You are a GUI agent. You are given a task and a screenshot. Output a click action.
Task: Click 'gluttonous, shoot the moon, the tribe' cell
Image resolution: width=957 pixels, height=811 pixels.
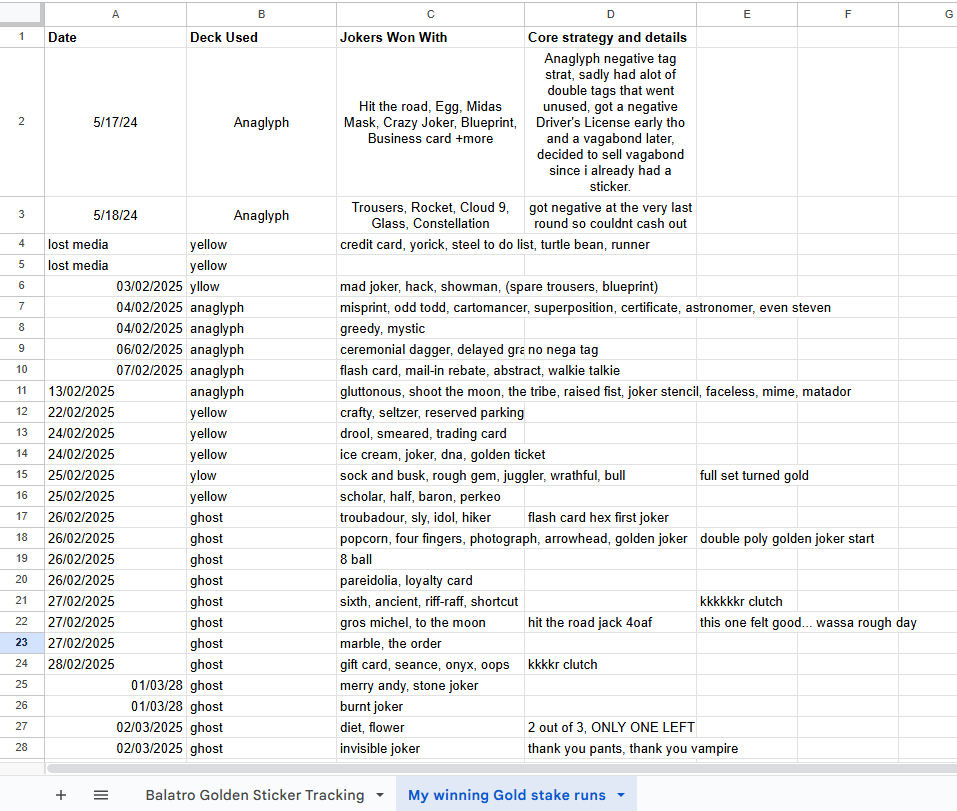click(430, 391)
